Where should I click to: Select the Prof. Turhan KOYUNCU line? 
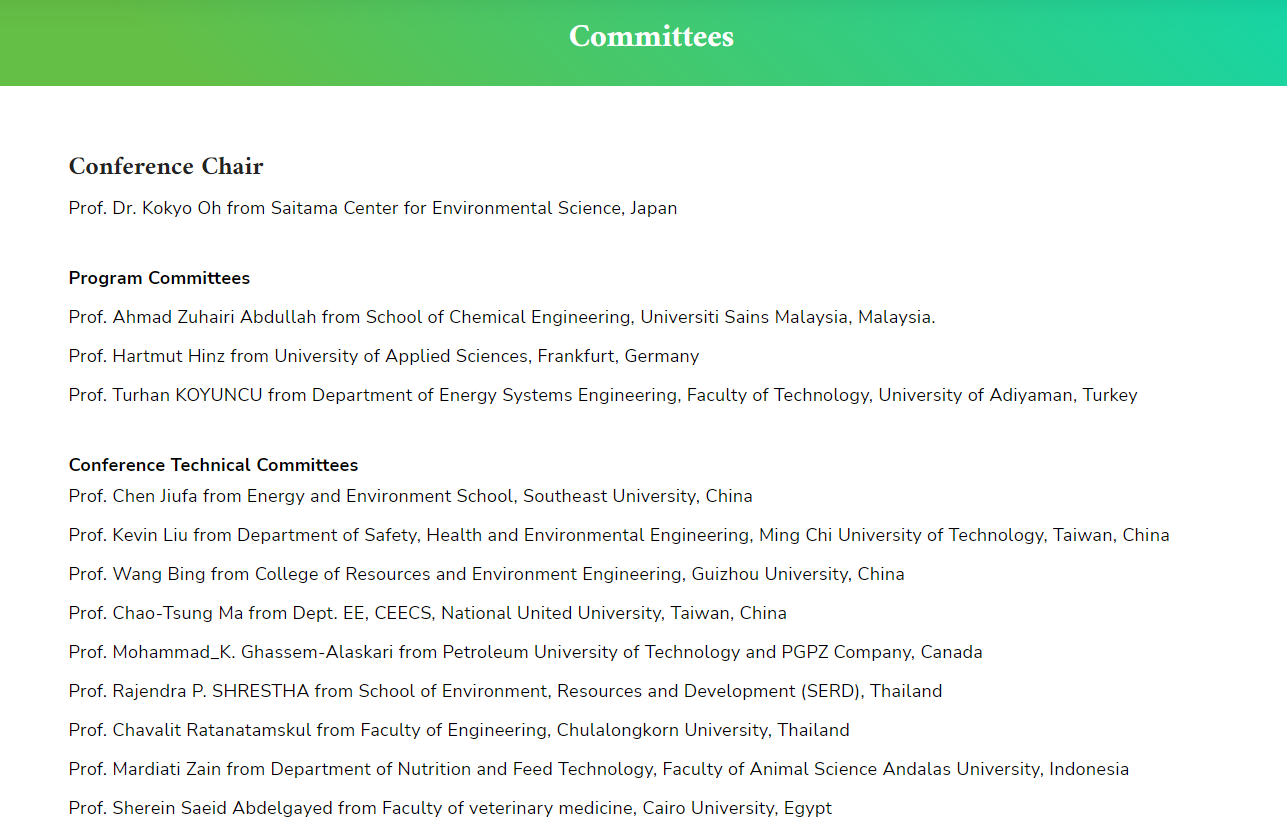[x=603, y=395]
